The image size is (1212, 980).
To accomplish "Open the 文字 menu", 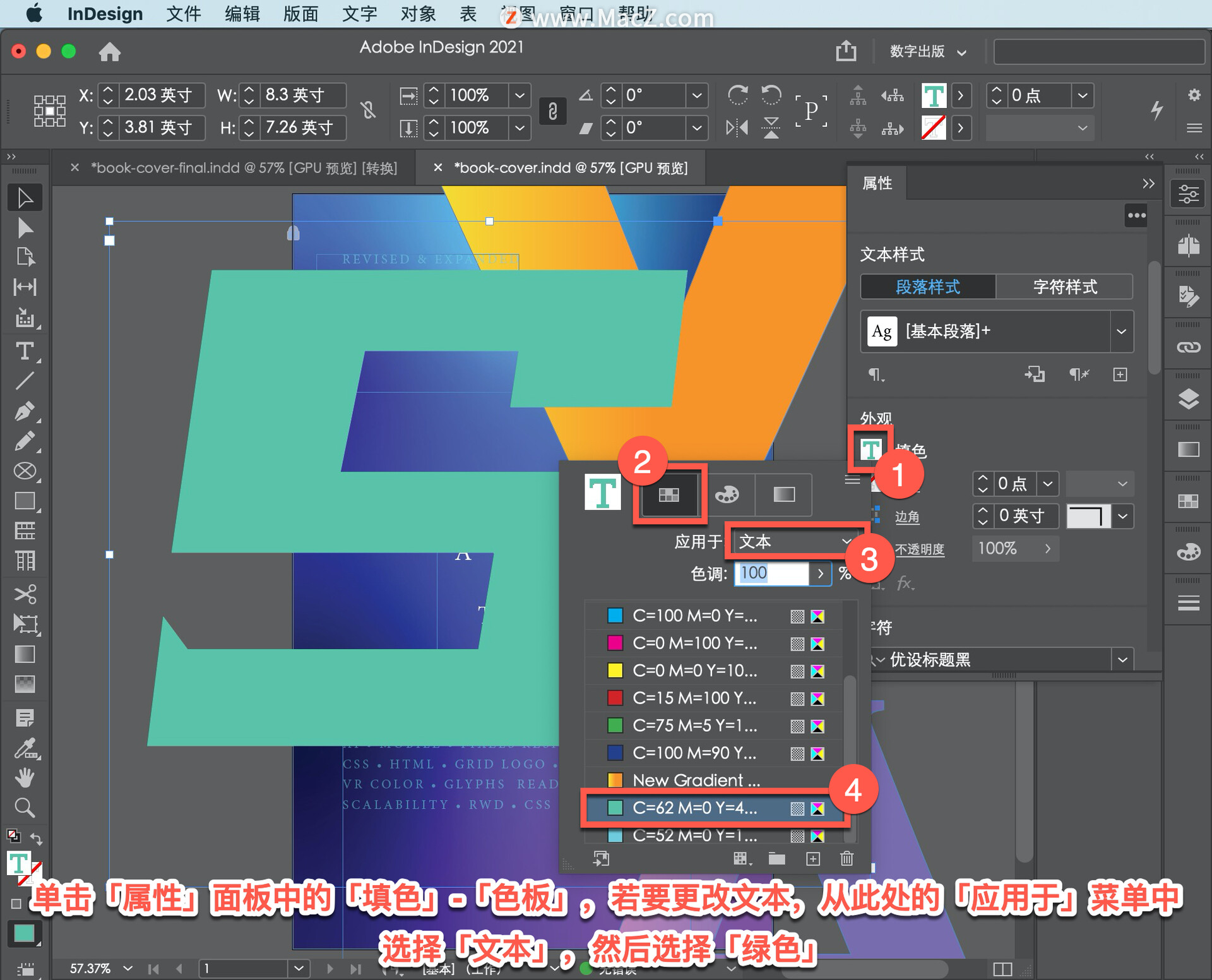I will click(x=359, y=14).
